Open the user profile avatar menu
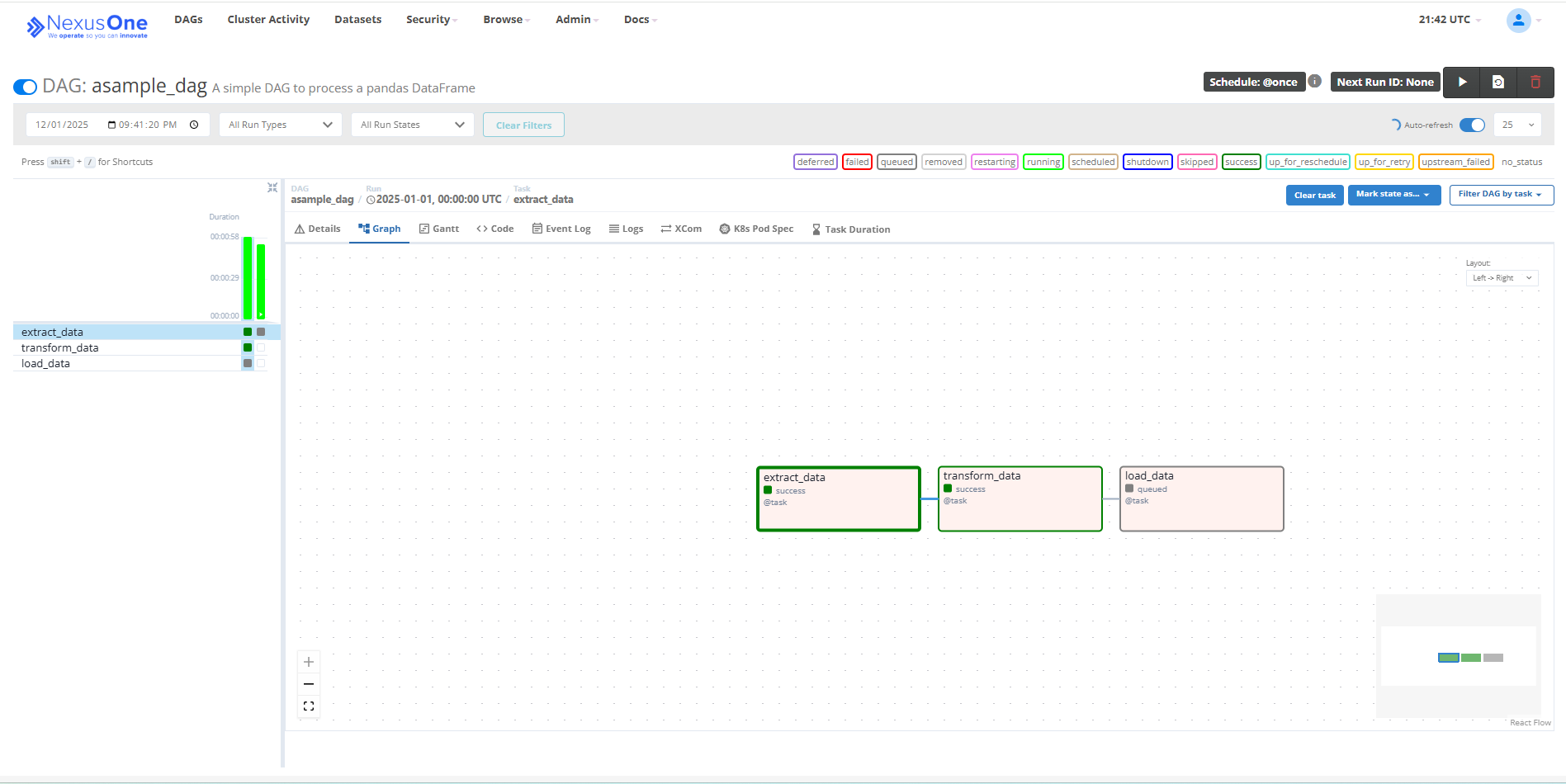The width and height of the screenshot is (1566, 784). click(1519, 20)
